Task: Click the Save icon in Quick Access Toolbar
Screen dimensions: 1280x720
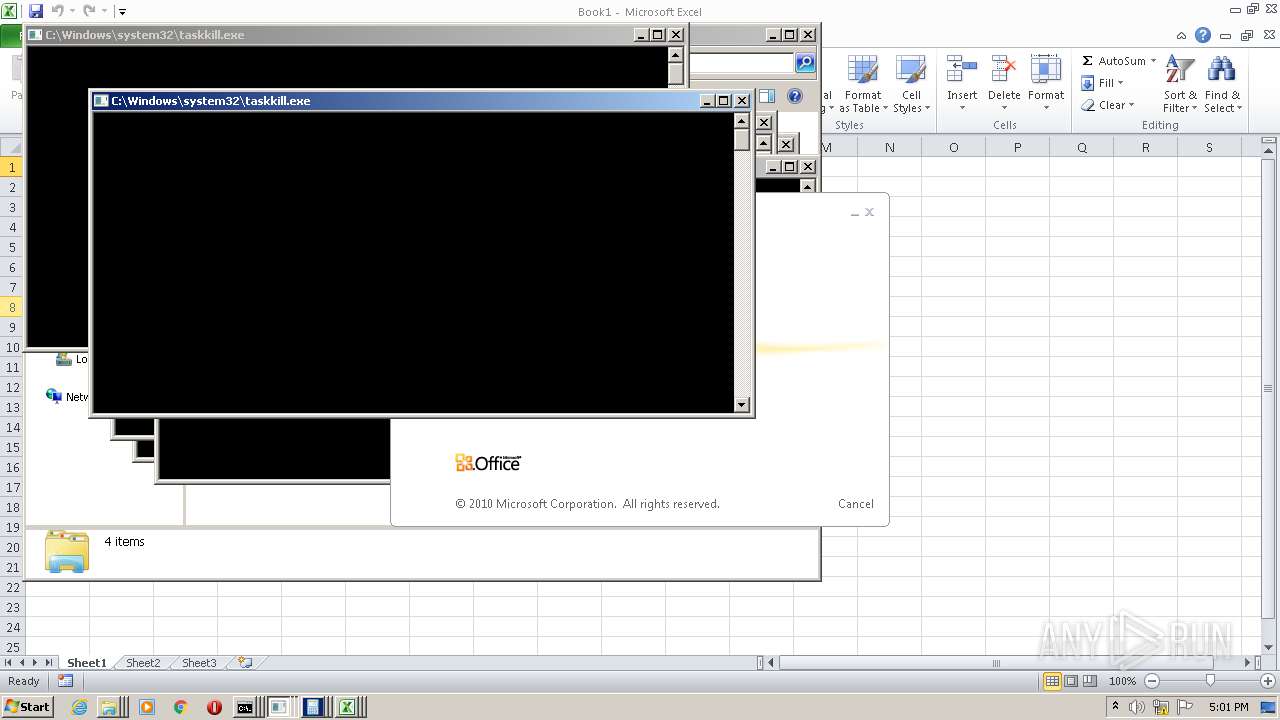Action: pyautogui.click(x=36, y=11)
